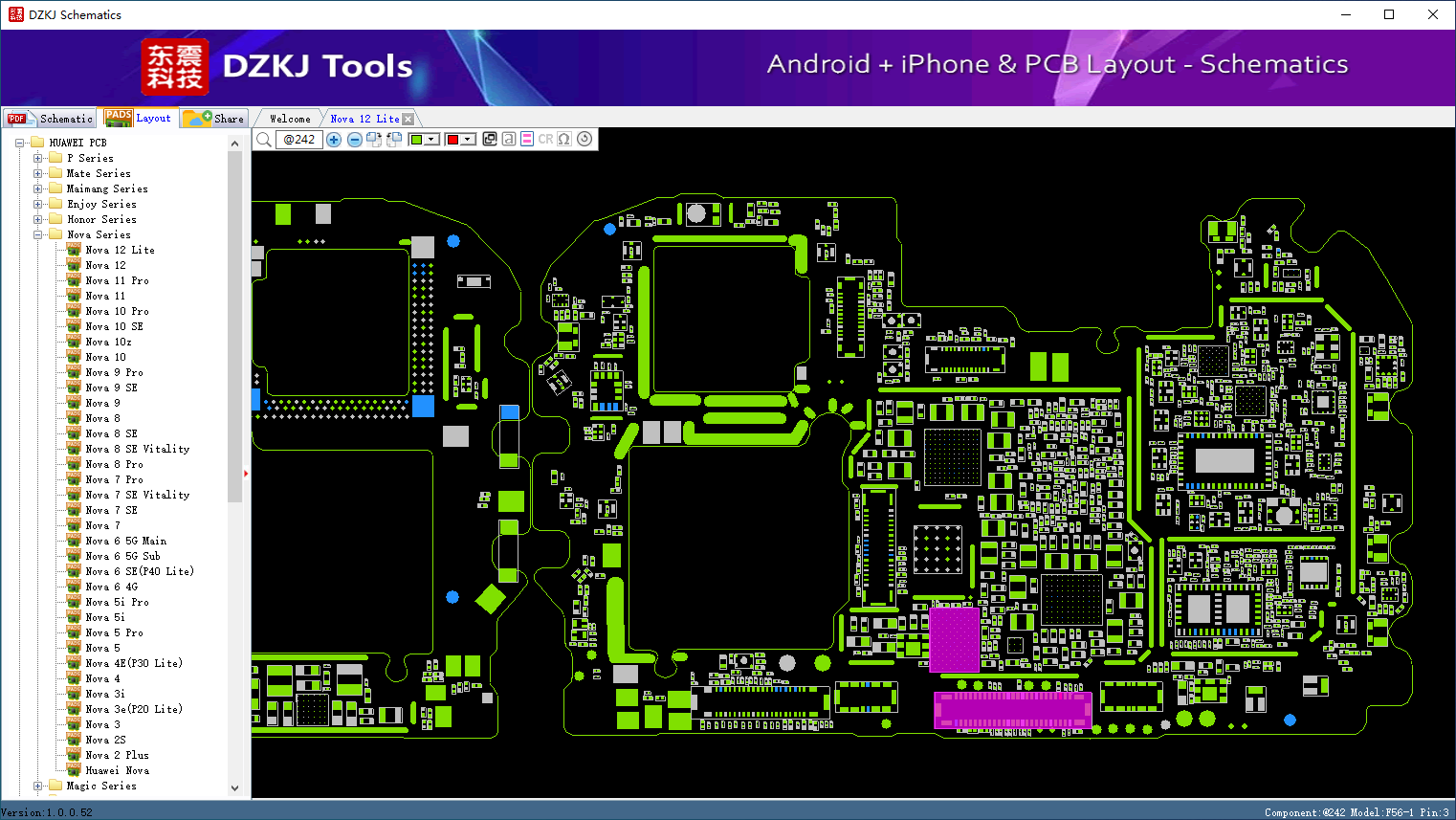Viewport: 1456px width, 820px height.
Task: Open the Huawei Nova layout file
Action: coord(117,770)
